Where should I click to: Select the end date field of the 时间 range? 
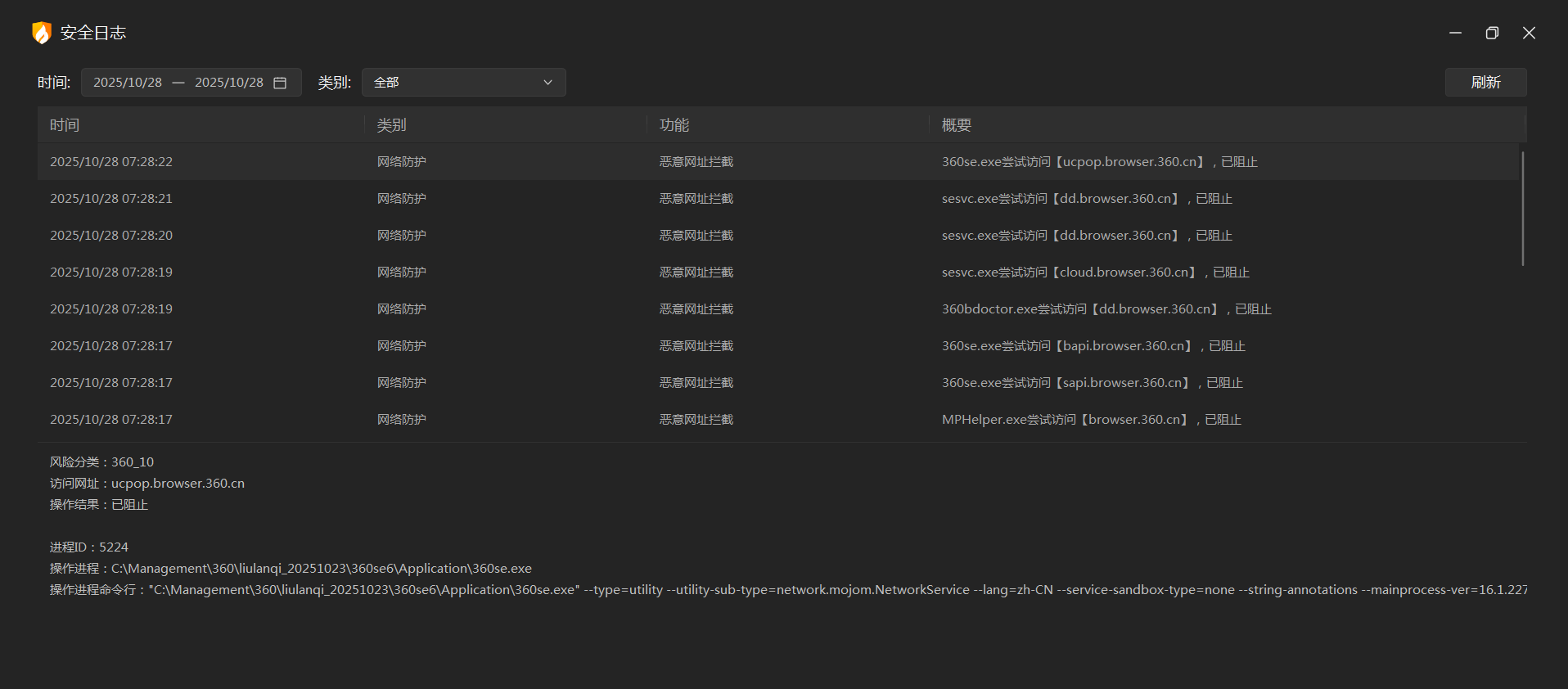click(x=229, y=83)
